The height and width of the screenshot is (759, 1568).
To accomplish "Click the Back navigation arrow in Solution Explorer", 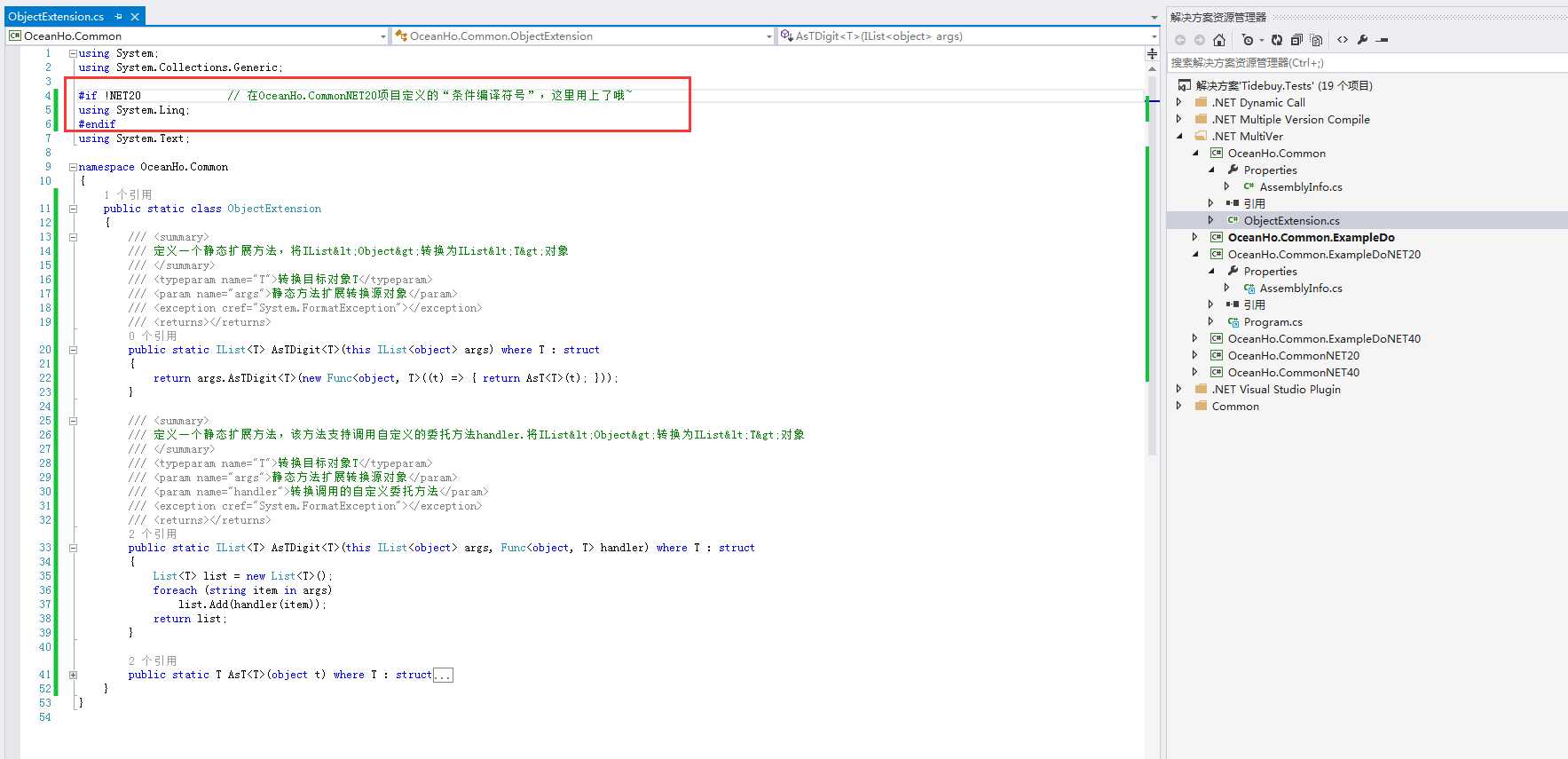I will click(x=1180, y=40).
